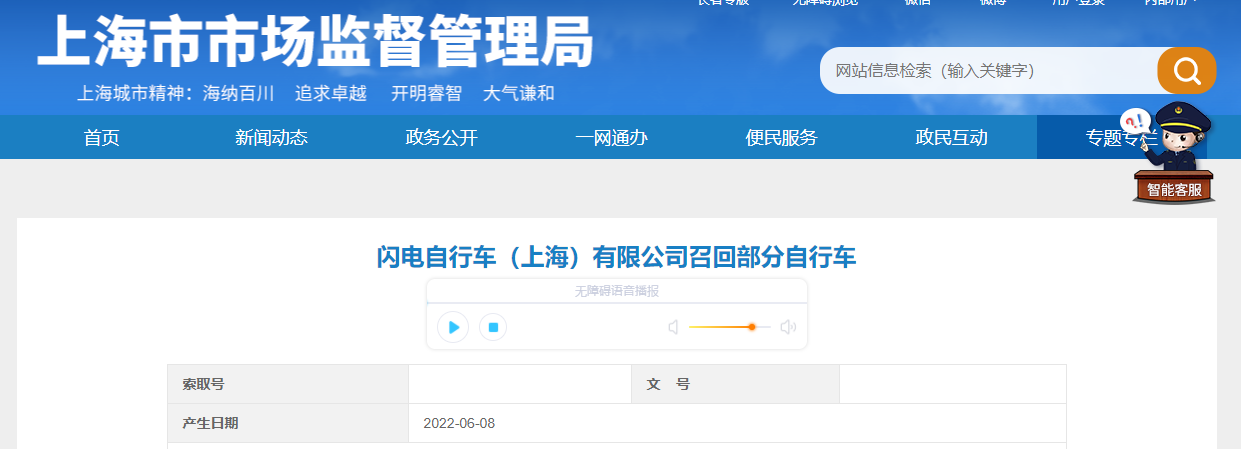Open the 政民互动 menu item
This screenshot has height=449, width=1241.
click(x=952, y=138)
